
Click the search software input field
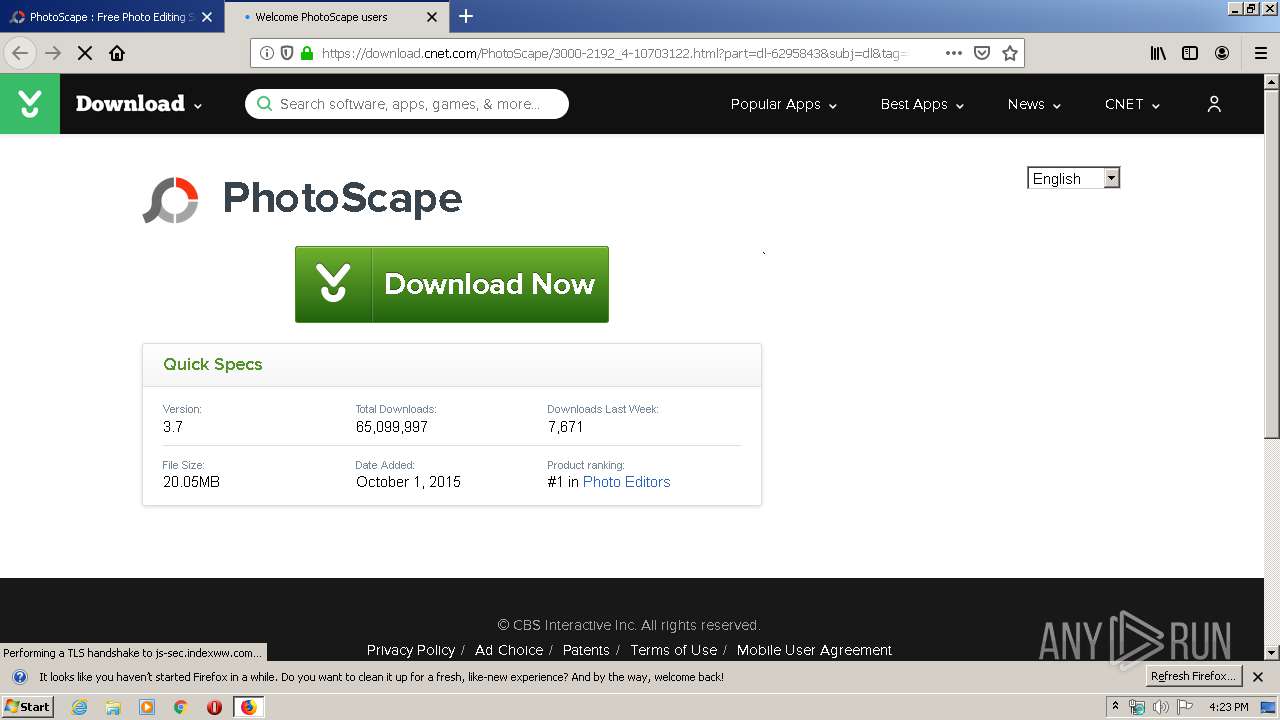(x=407, y=104)
